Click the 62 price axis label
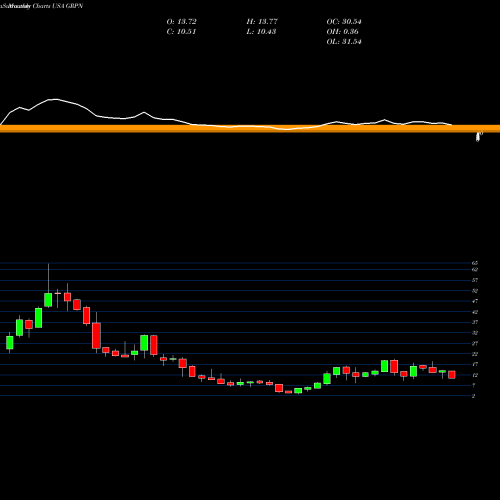 coord(475,269)
